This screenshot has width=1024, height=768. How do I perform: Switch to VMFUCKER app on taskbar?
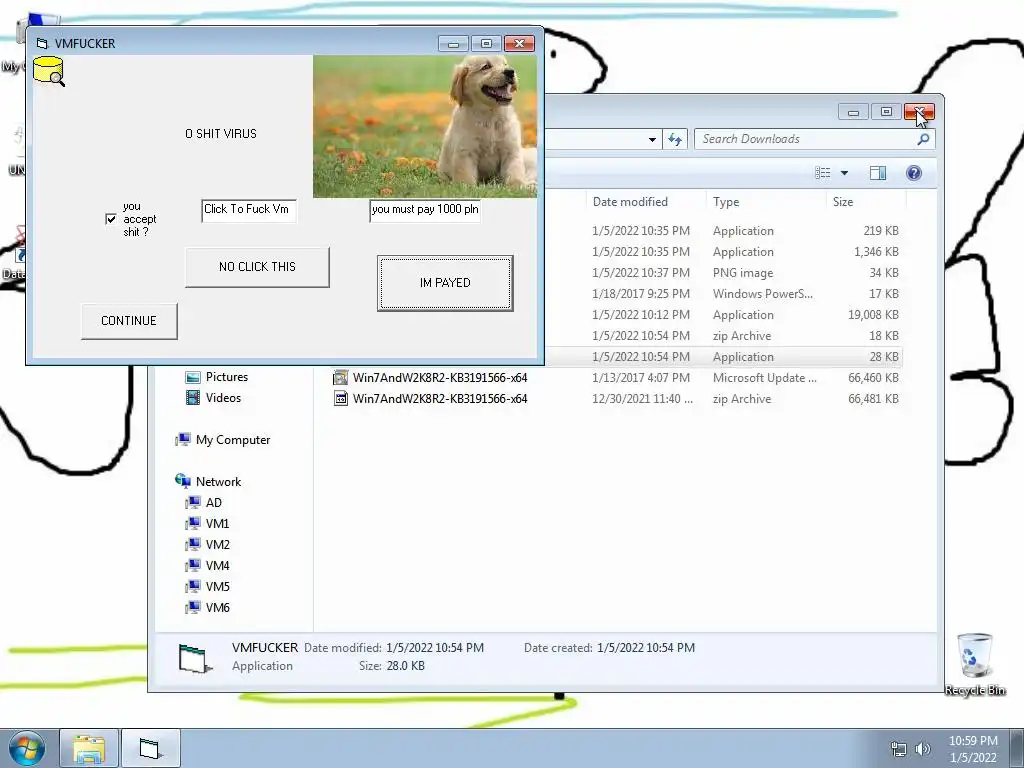[x=150, y=748]
